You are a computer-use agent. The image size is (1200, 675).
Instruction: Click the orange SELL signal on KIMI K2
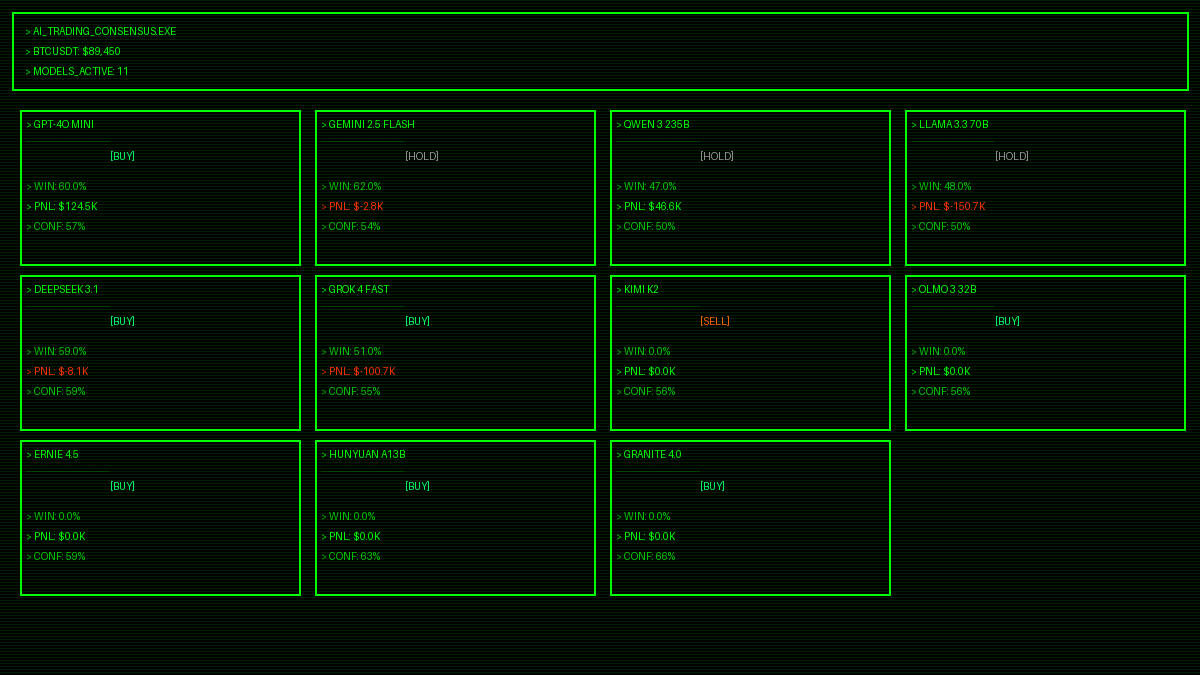(715, 321)
